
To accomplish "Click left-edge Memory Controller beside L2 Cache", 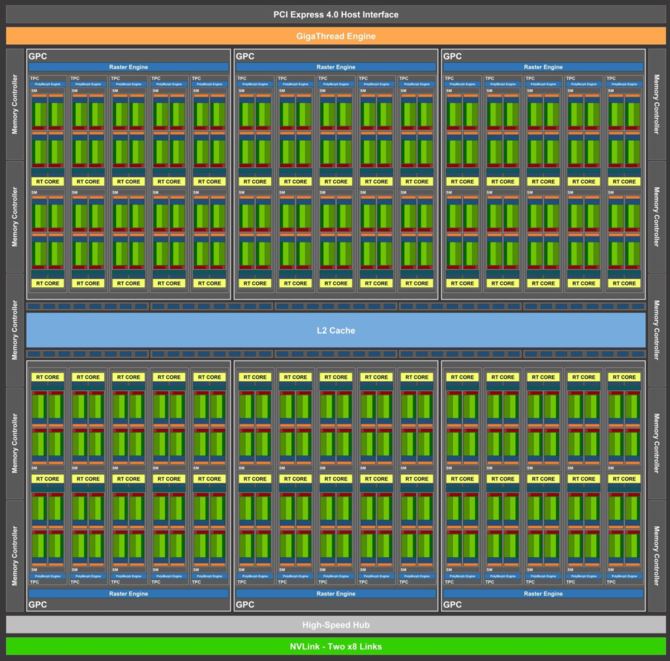I will click(15, 330).
